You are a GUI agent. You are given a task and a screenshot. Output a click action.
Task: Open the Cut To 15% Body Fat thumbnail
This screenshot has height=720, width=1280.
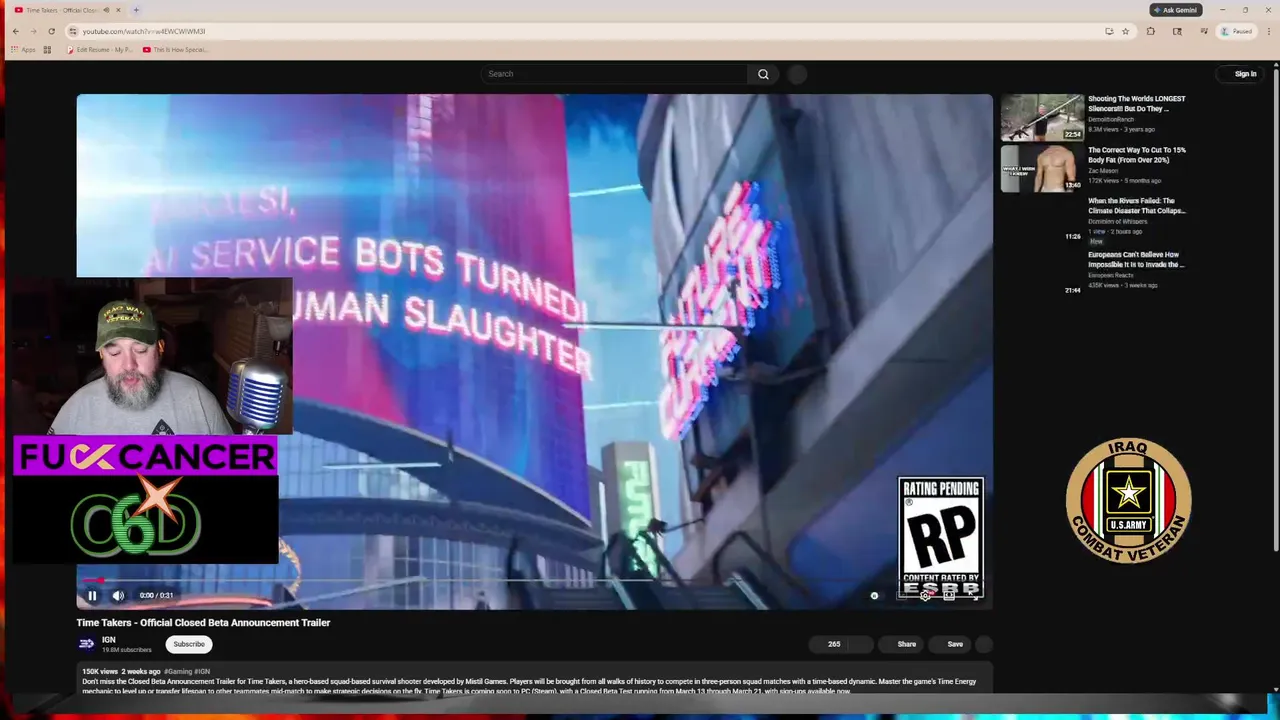[x=1042, y=169]
